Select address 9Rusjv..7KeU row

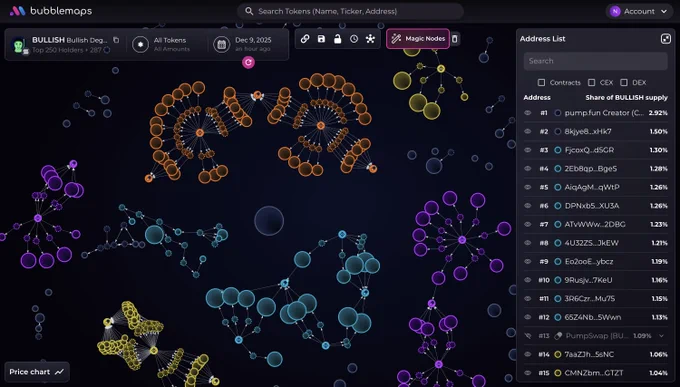595,280
